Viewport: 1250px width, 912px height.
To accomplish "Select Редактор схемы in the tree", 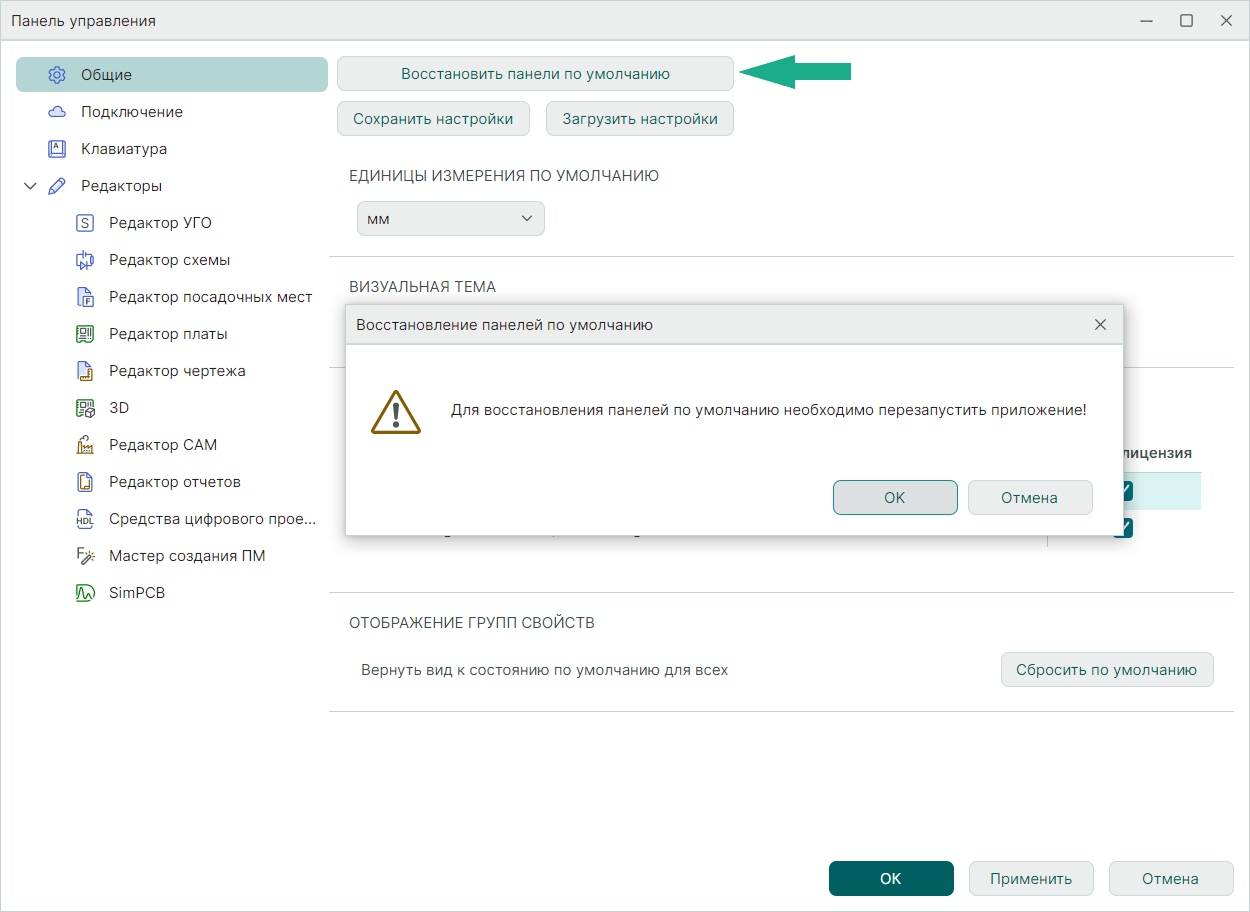I will tap(169, 260).
